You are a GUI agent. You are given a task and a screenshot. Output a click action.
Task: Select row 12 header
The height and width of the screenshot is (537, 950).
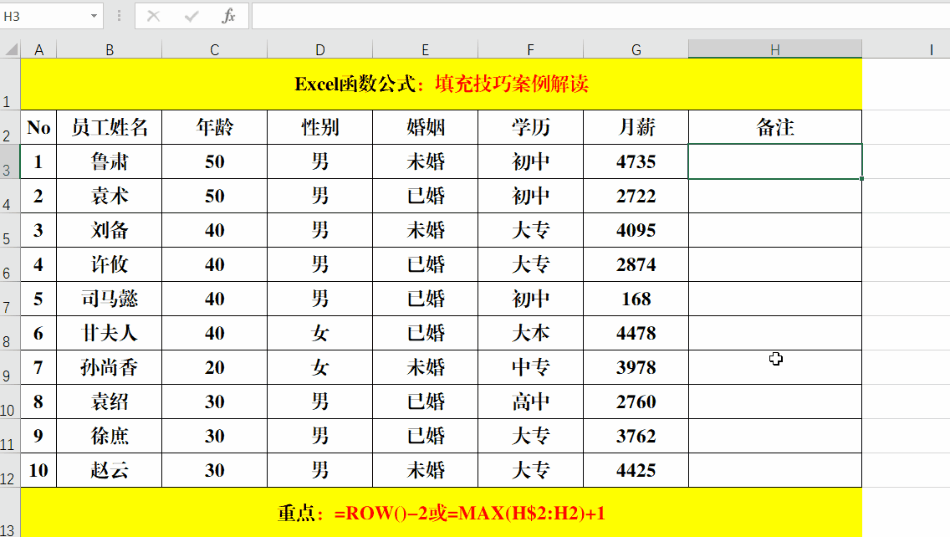10,470
